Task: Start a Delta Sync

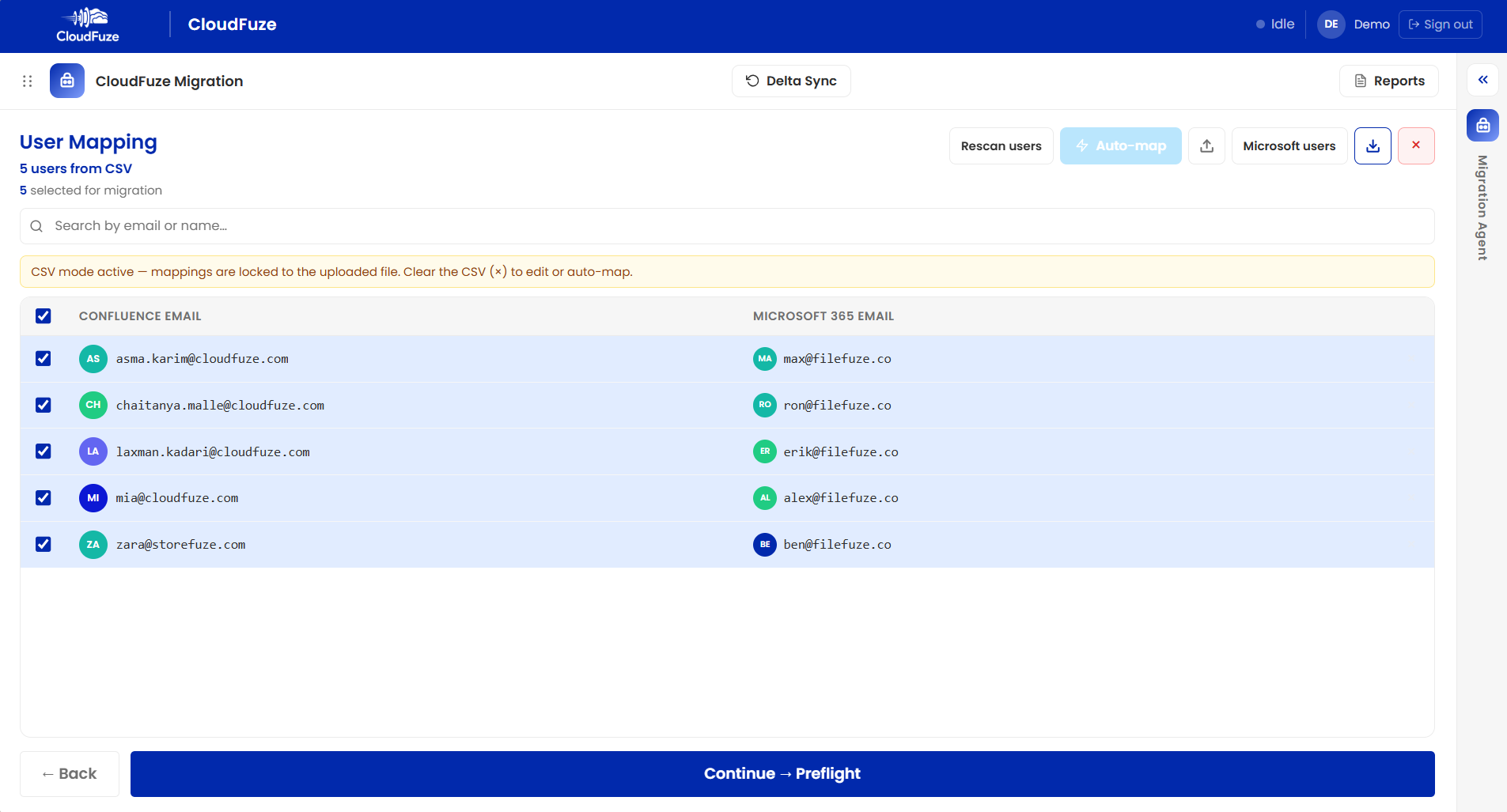Action: (791, 81)
